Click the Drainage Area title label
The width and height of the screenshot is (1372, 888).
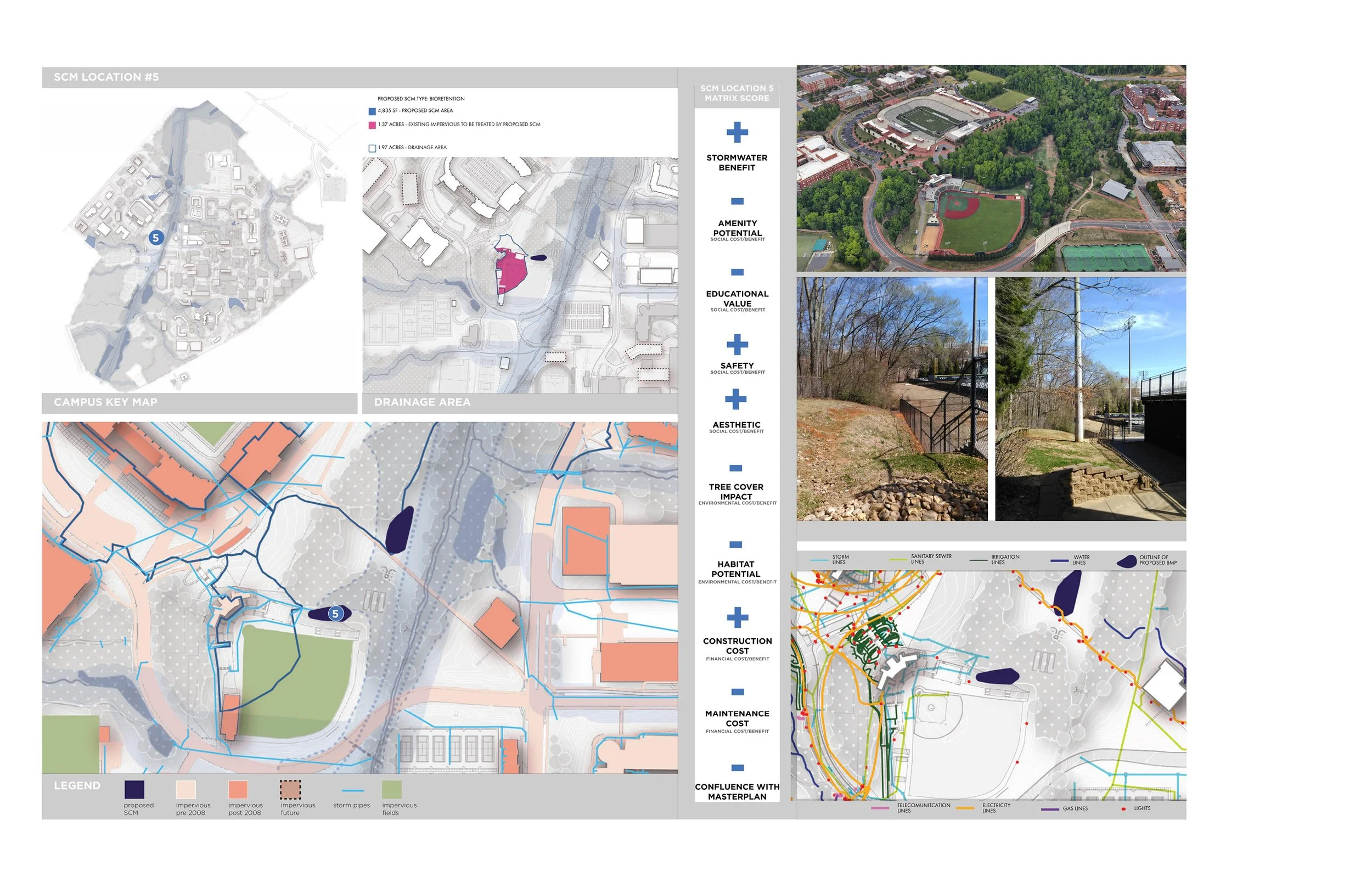tap(422, 402)
